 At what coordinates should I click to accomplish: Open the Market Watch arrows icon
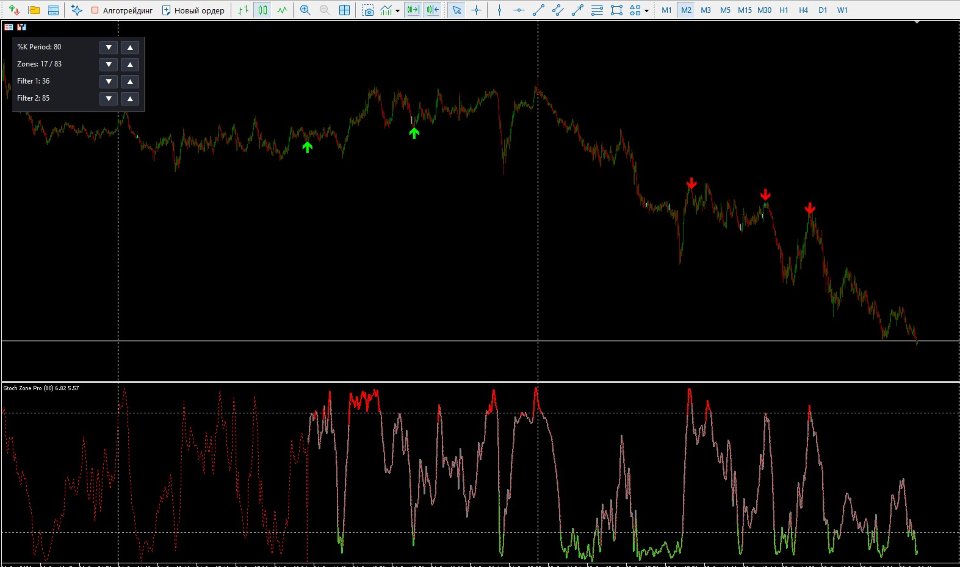[x=13, y=10]
